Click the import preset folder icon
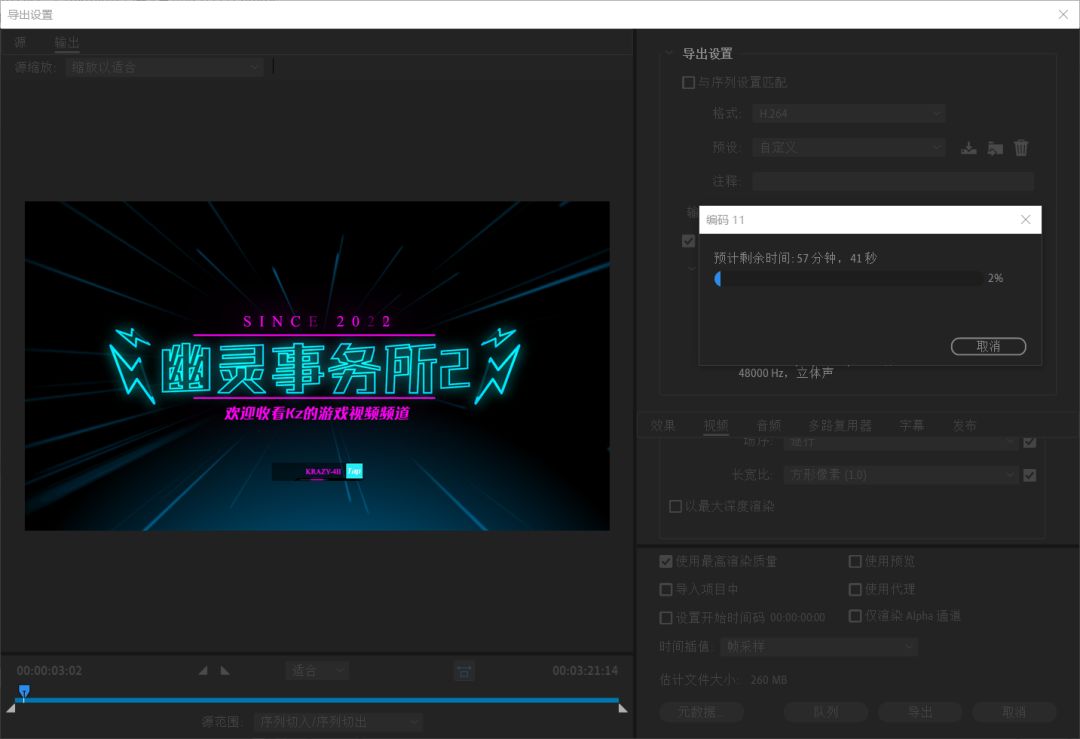 coord(995,148)
